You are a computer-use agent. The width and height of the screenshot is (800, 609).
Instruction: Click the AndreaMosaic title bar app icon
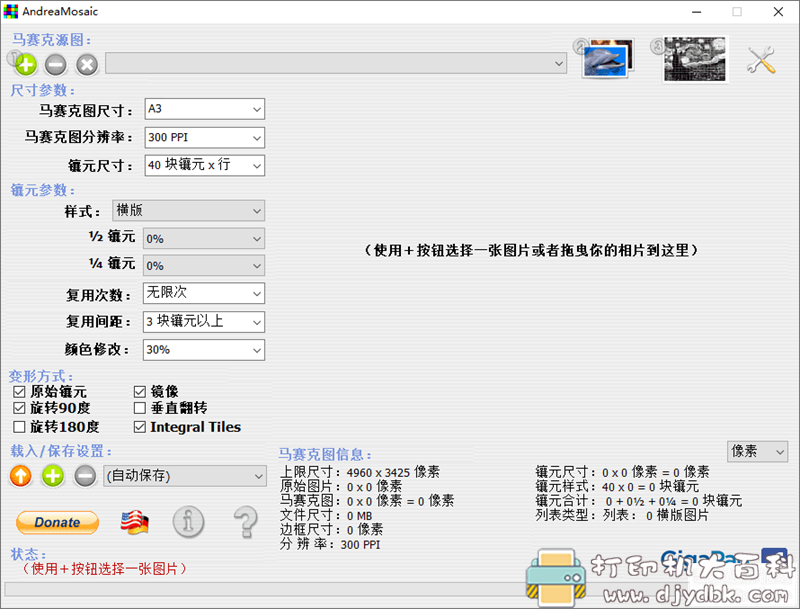coord(11,11)
